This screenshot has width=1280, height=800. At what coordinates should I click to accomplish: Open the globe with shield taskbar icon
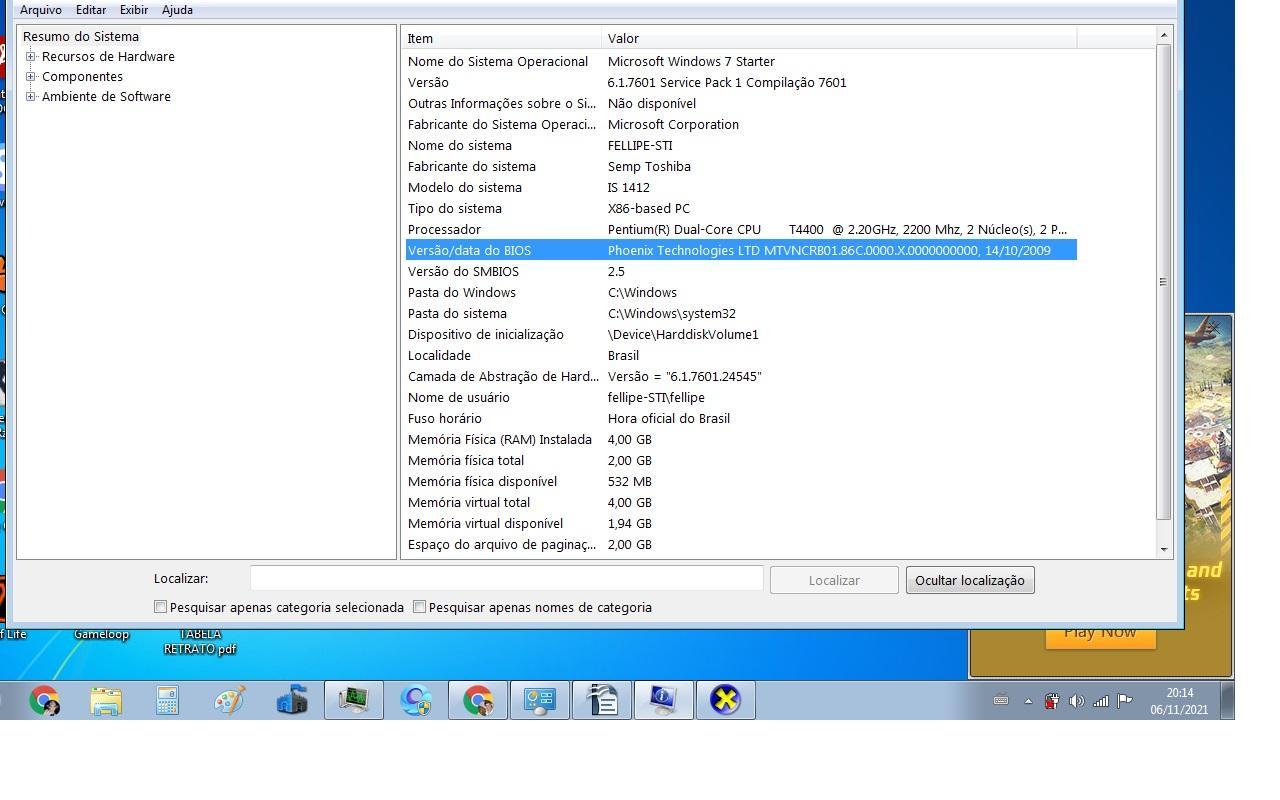416,700
